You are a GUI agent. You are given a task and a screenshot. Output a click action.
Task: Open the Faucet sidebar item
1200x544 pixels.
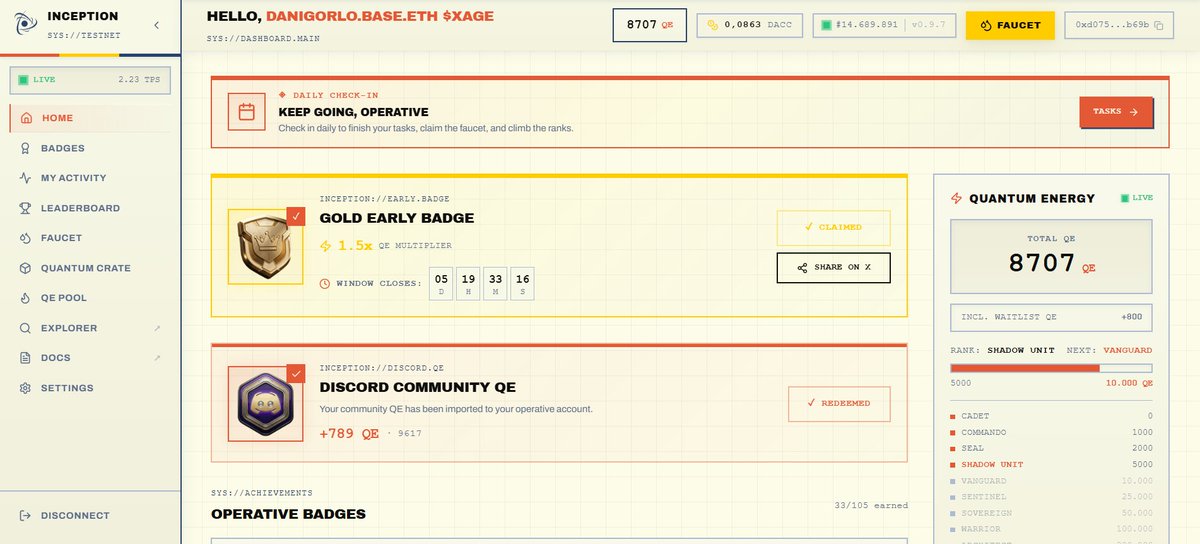91,238
